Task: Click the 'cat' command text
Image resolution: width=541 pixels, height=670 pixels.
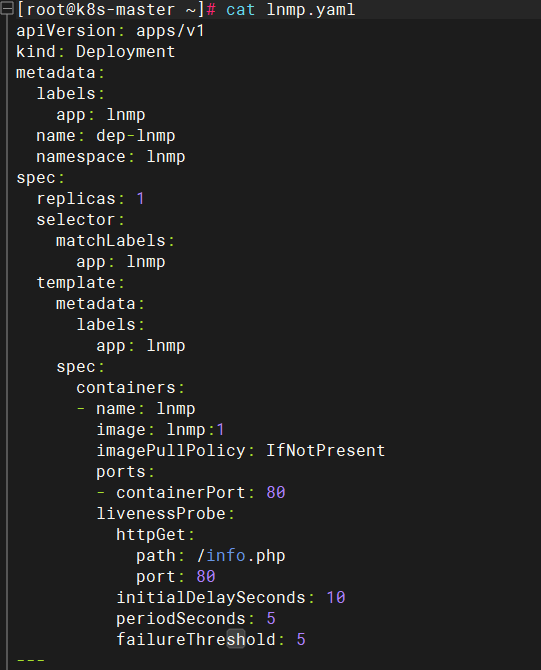Action: click(x=240, y=9)
